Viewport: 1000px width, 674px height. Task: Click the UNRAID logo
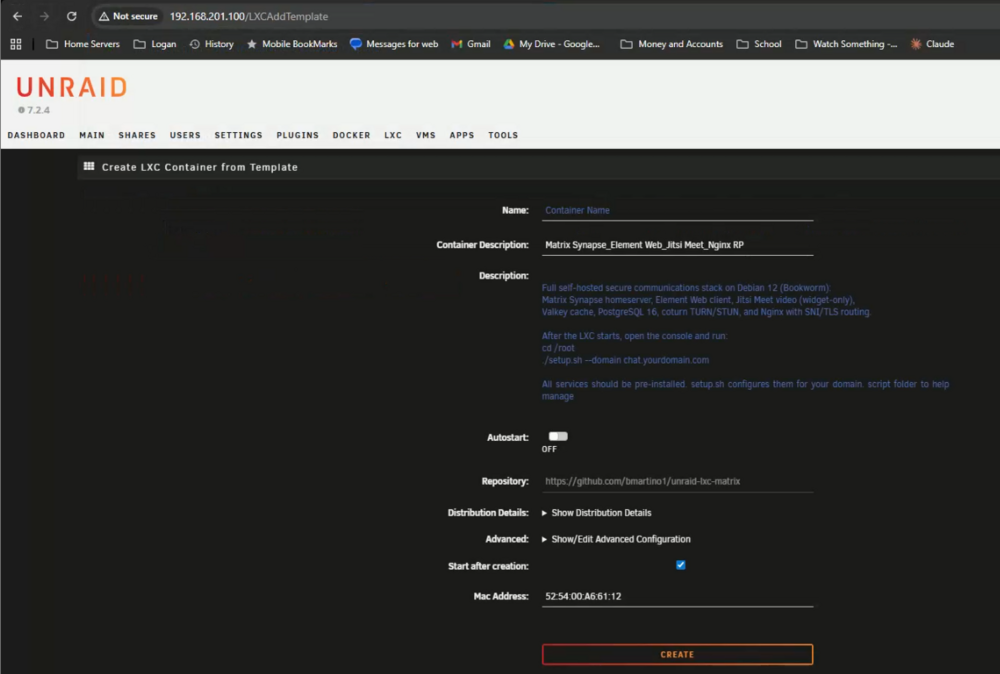tap(71, 87)
